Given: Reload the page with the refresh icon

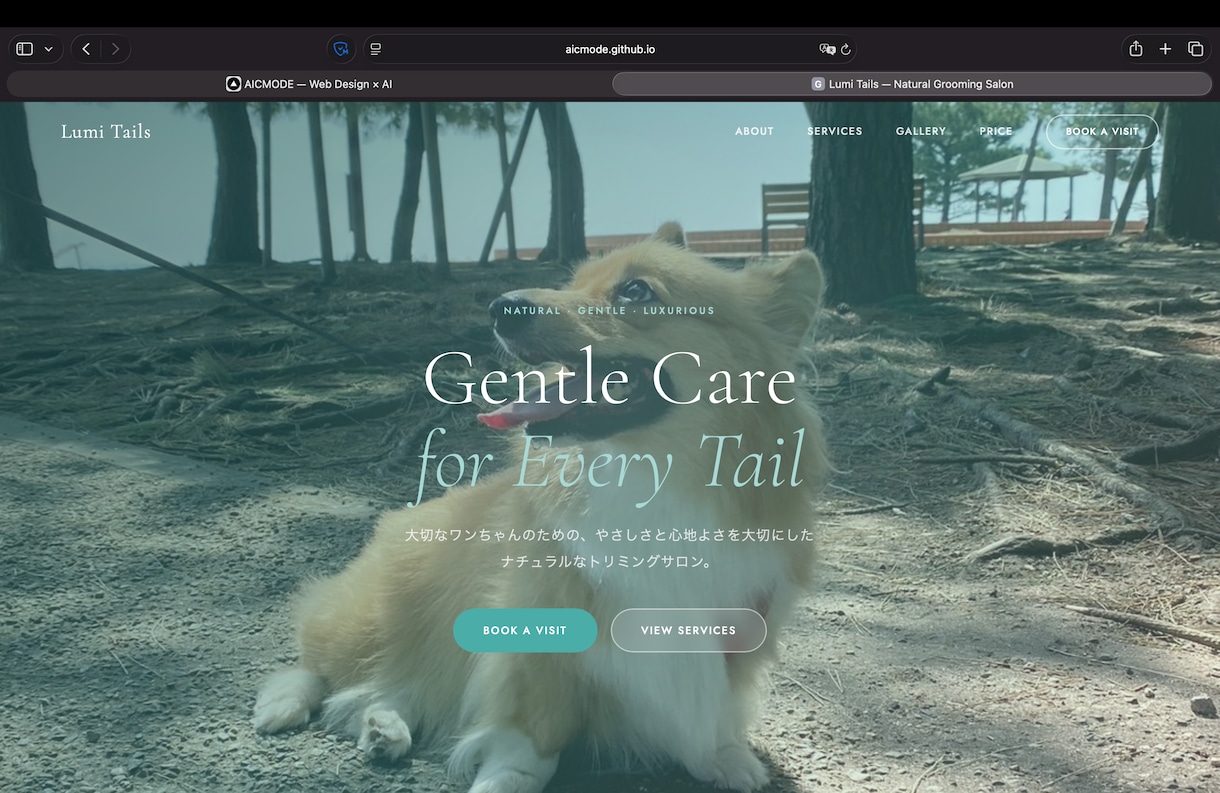Looking at the screenshot, I should (846, 49).
